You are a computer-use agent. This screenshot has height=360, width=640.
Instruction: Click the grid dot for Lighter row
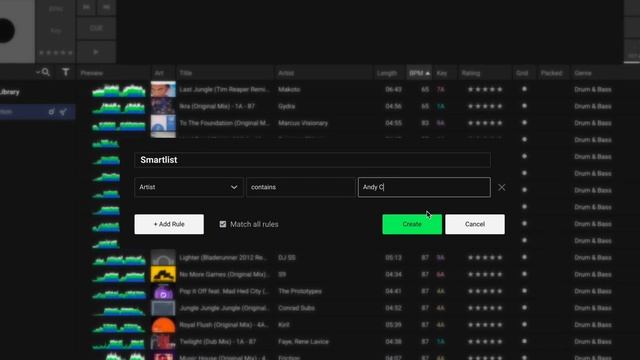coord(524,257)
